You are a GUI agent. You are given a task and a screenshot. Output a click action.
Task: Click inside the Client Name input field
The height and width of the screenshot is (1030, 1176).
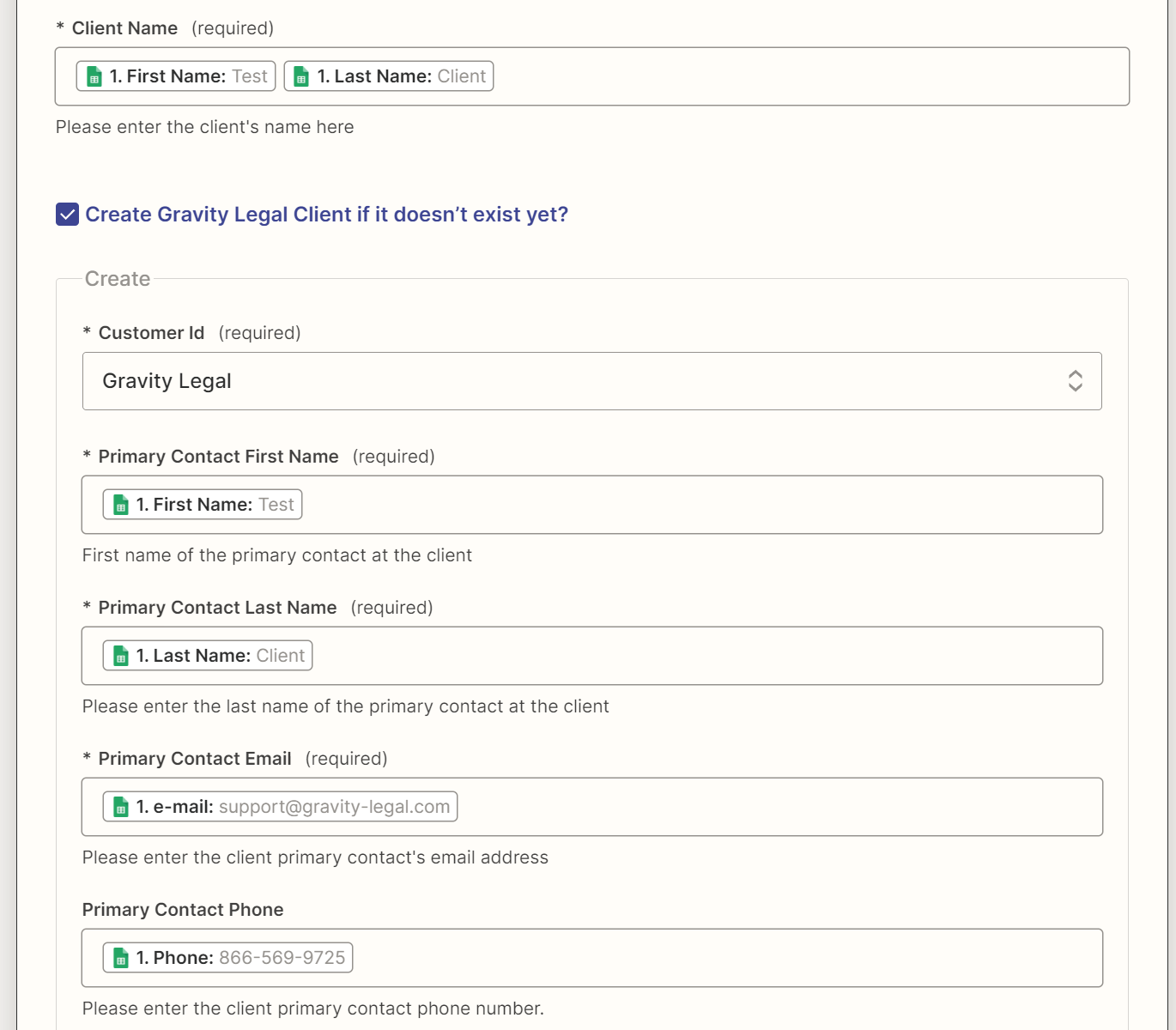tap(592, 76)
